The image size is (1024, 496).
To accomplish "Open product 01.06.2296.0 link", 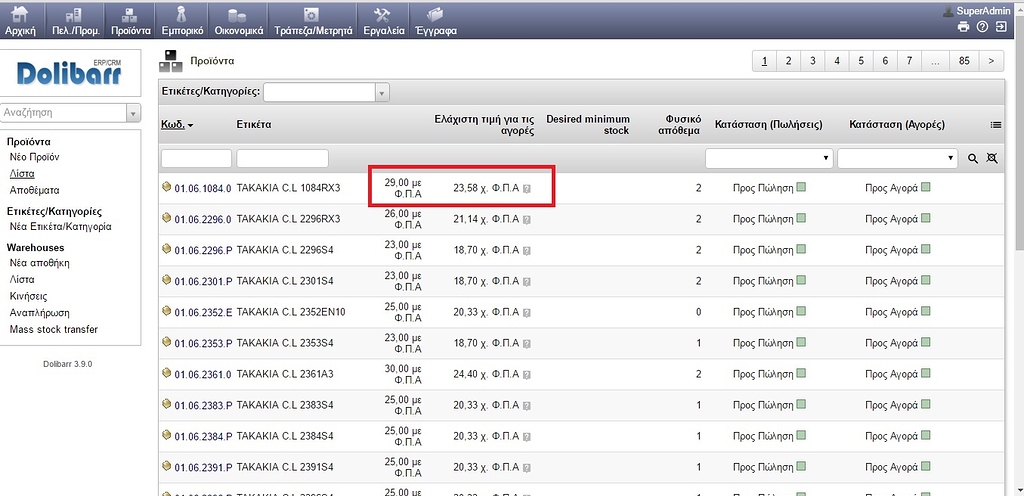I will tap(202, 219).
